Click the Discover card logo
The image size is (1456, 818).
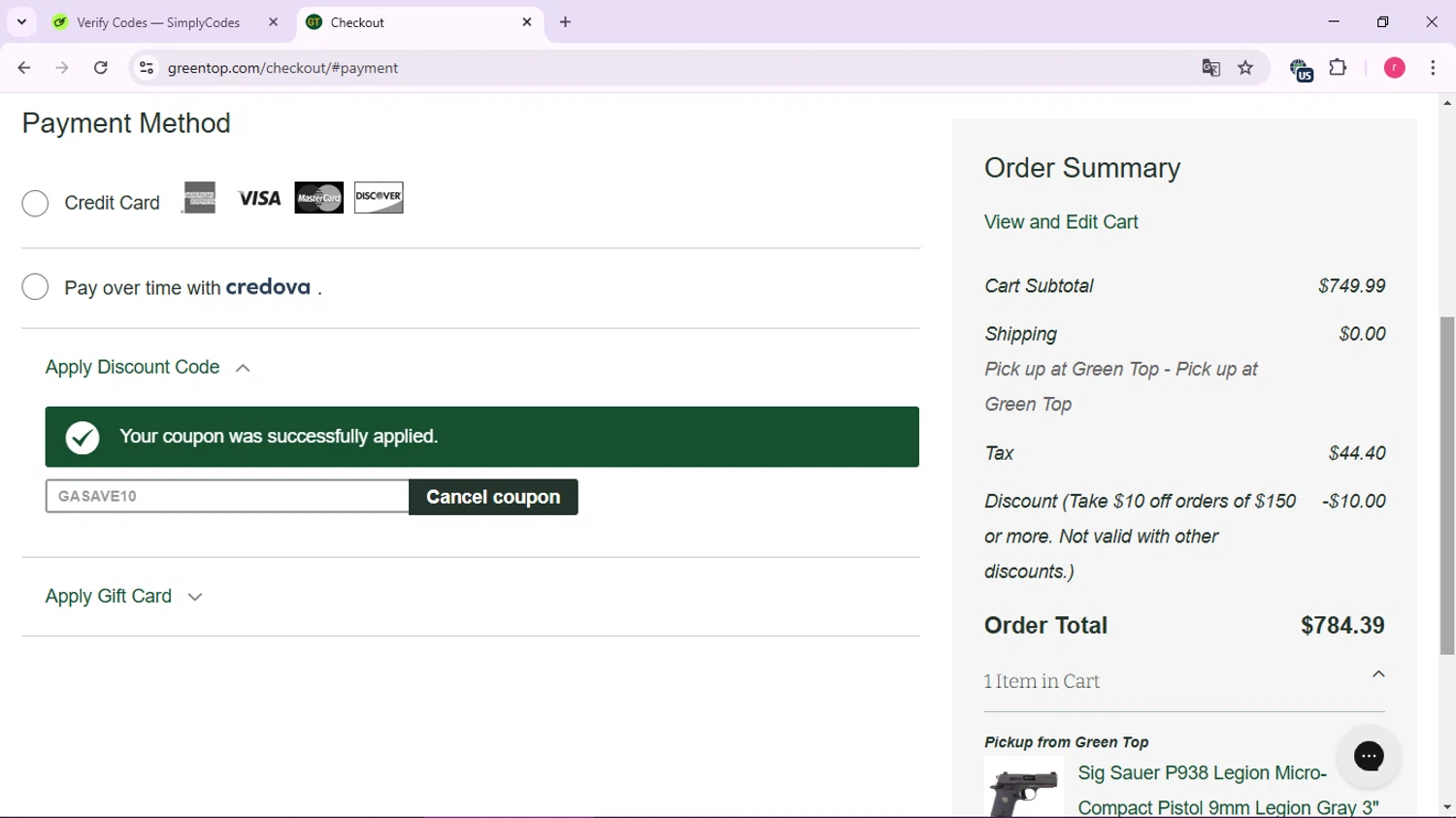(379, 198)
